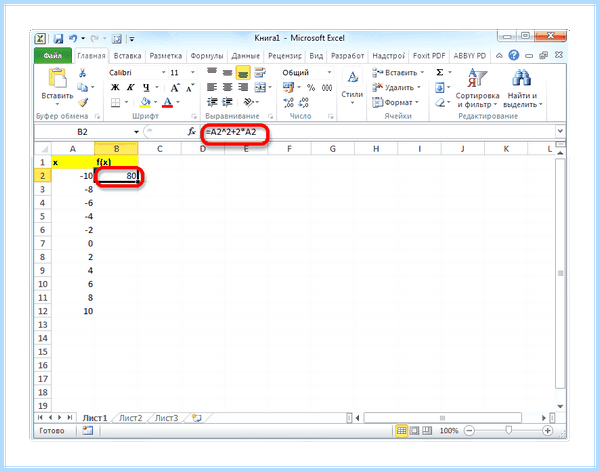Click the Paste (Вставить) clipboard icon

coord(57,78)
